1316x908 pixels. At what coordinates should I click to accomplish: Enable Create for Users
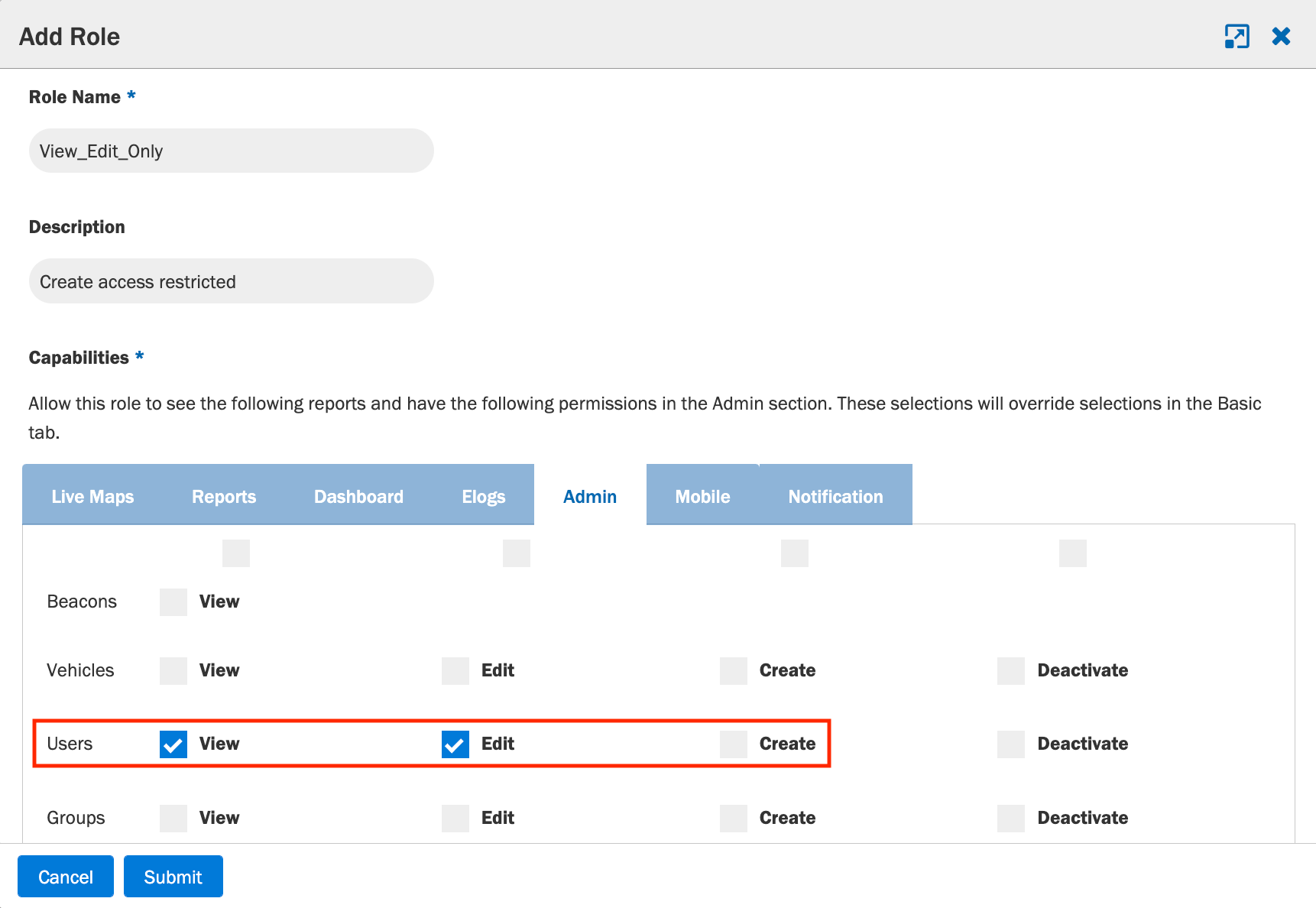click(734, 744)
